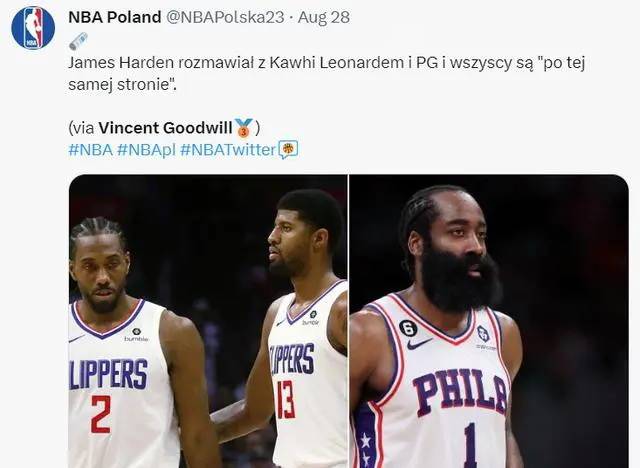Open Vincent Goodwill's profile mention
The width and height of the screenshot is (640, 468).
(166, 128)
